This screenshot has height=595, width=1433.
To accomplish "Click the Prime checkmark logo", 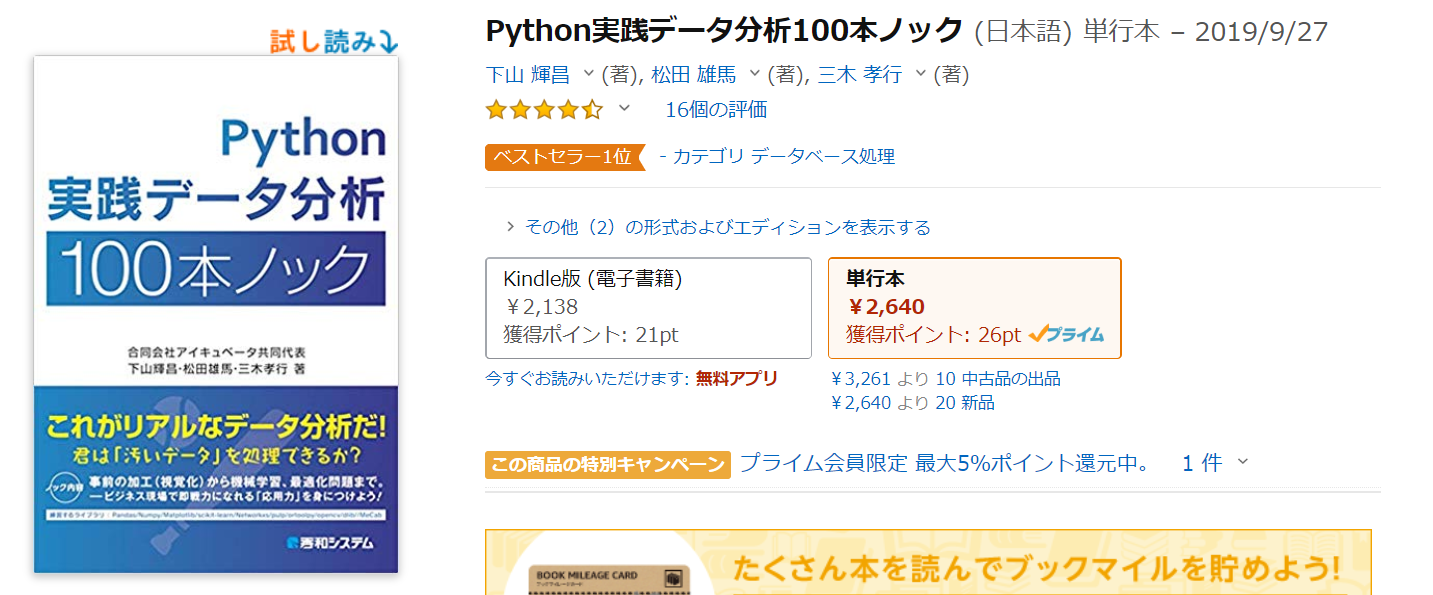I will pyautogui.click(x=1066, y=335).
